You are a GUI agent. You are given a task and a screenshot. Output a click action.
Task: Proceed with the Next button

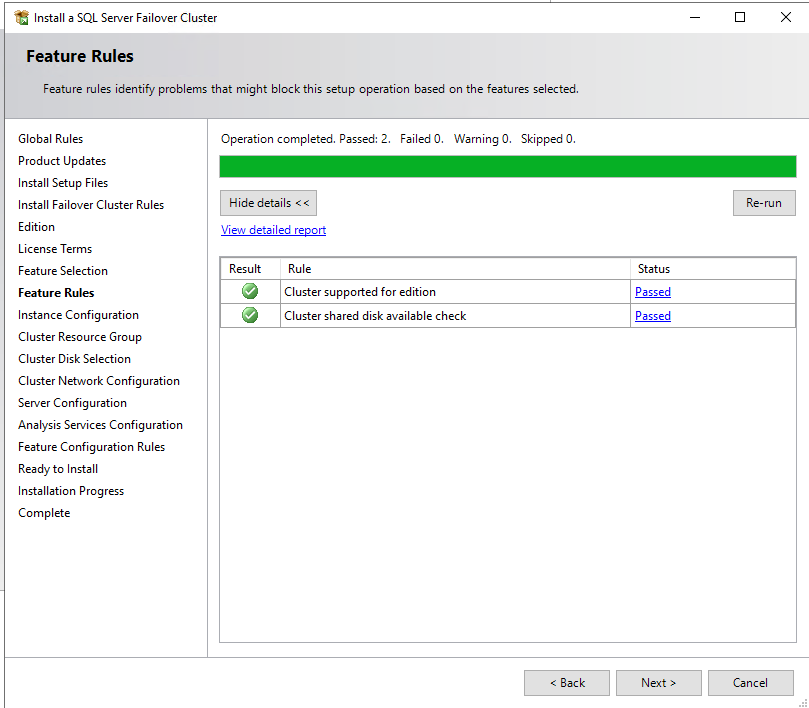659,683
